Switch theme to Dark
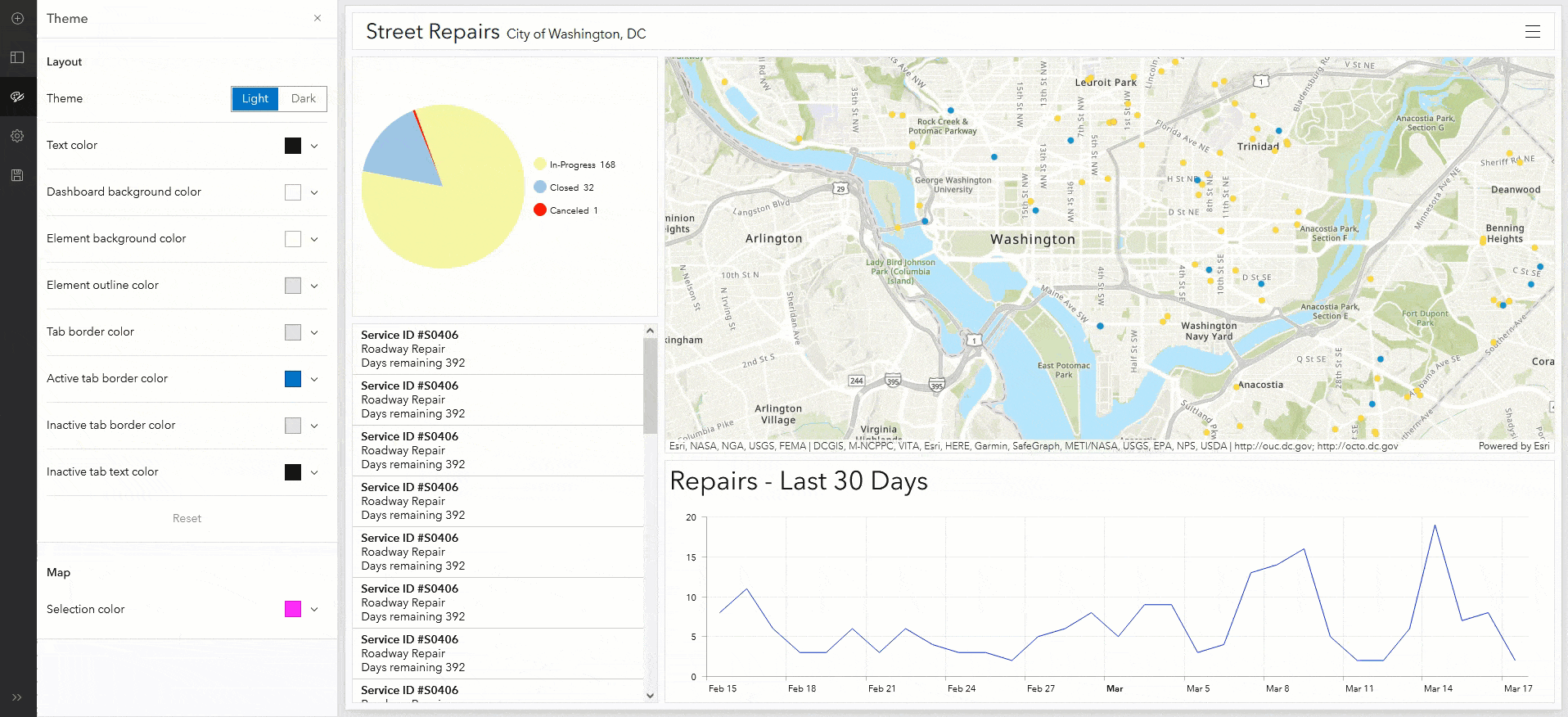This screenshot has width=1568, height=717. pos(303,99)
